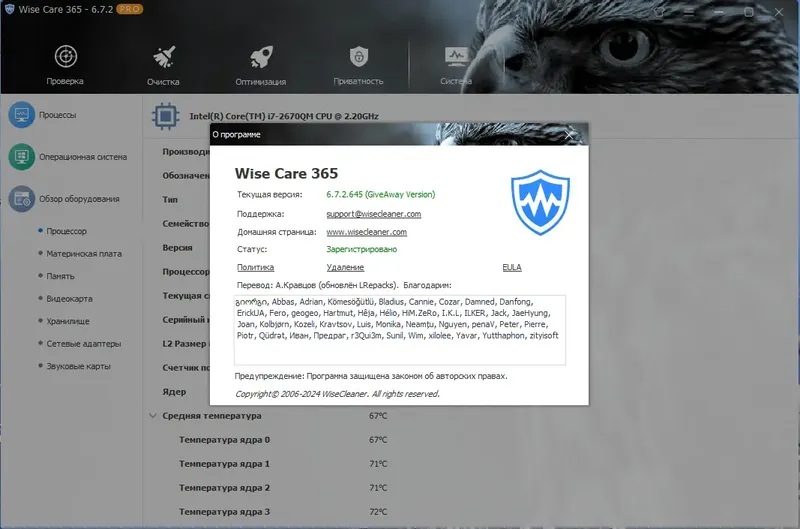Select Сетевые адаптеры in hardware list
This screenshot has width=800, height=529.
click(84, 343)
